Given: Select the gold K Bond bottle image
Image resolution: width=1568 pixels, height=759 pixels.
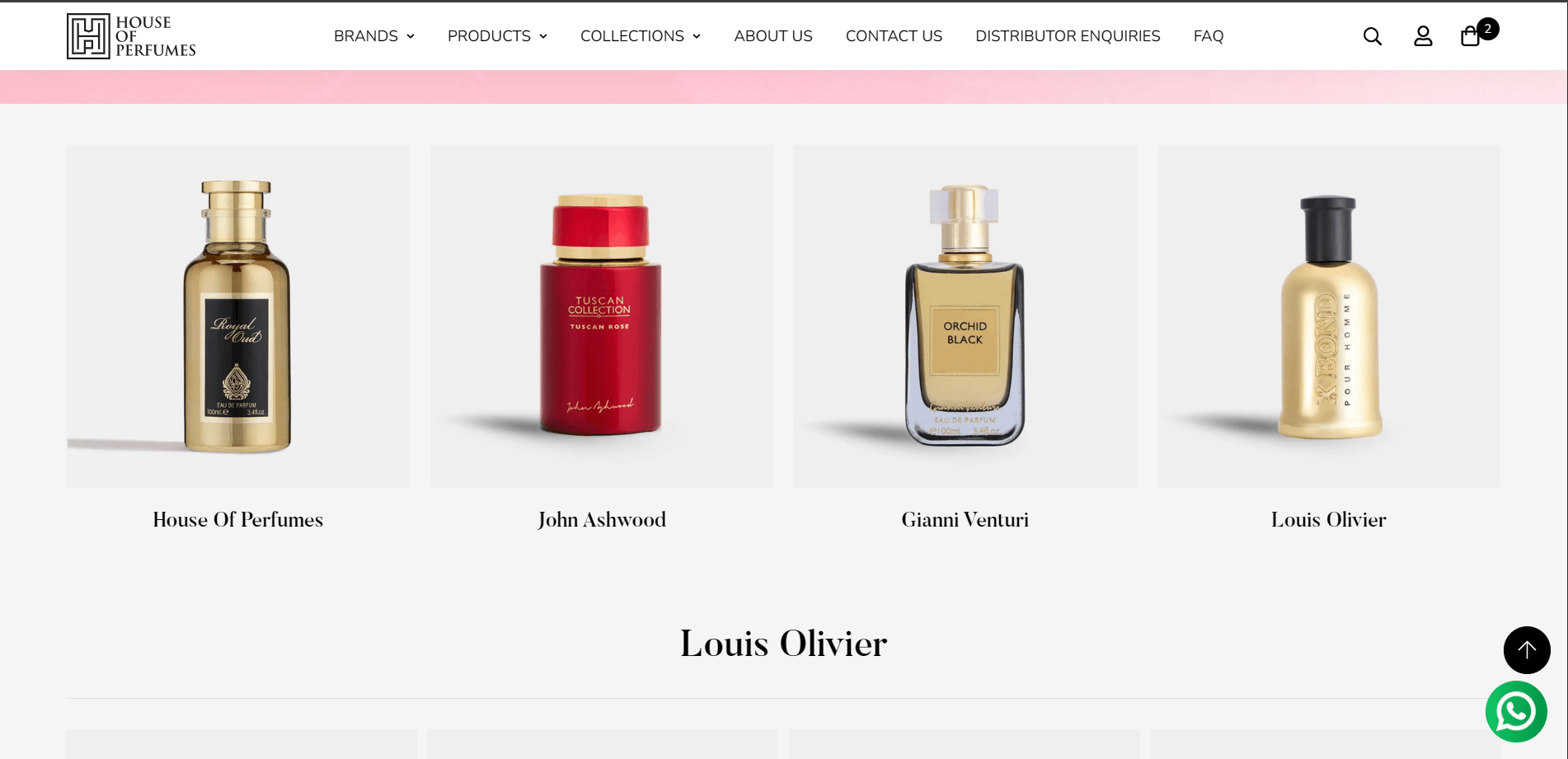Looking at the screenshot, I should (x=1329, y=316).
